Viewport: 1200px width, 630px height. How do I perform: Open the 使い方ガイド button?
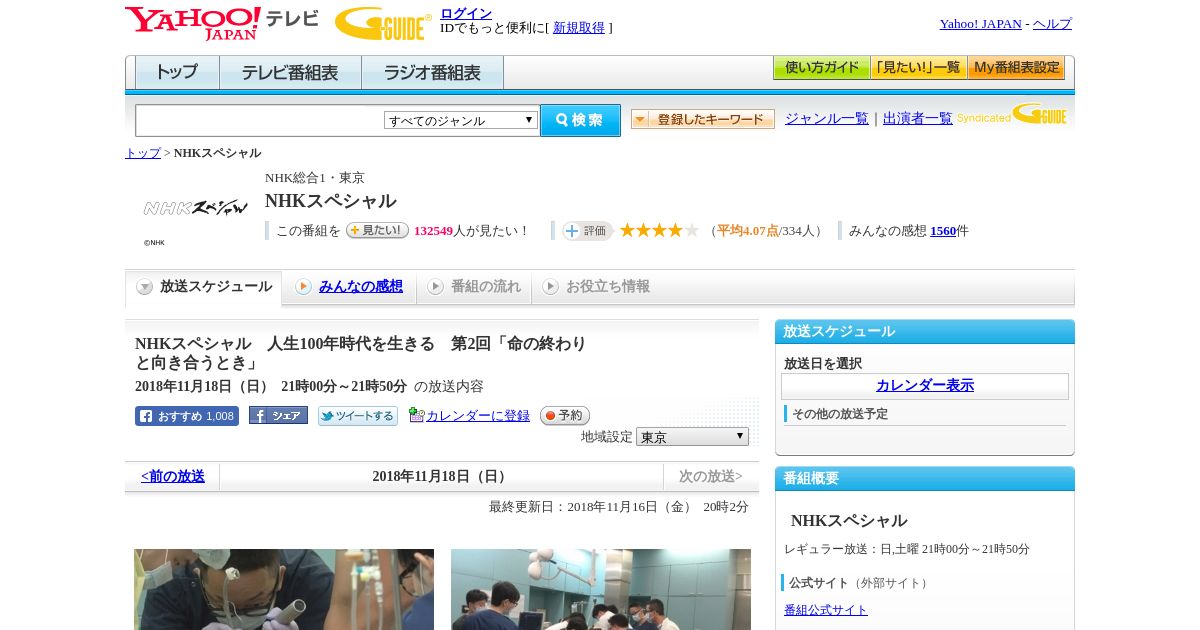click(821, 68)
